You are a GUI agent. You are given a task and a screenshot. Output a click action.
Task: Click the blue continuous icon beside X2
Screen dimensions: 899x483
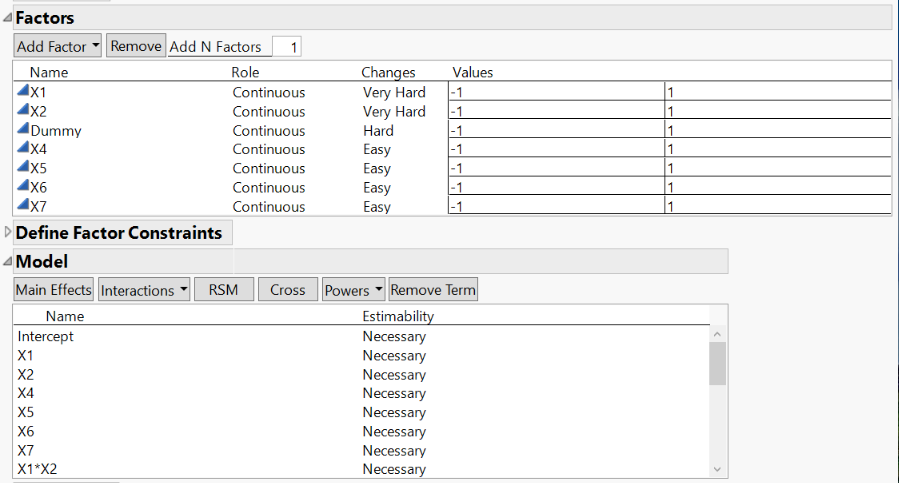click(x=23, y=110)
